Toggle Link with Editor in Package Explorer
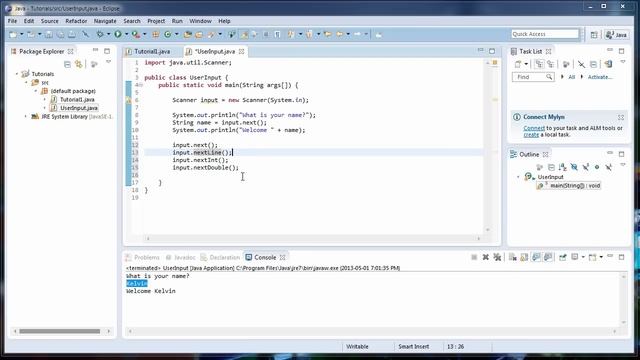640x360 pixels. coord(79,64)
